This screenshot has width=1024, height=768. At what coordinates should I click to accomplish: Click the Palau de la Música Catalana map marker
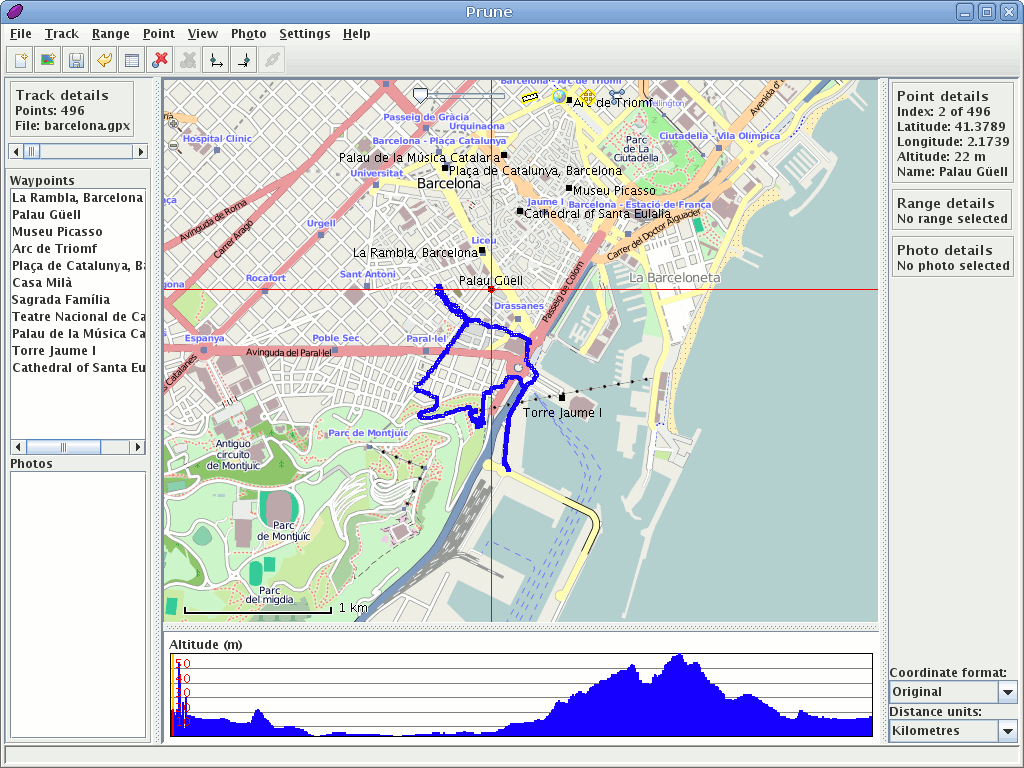(x=504, y=155)
